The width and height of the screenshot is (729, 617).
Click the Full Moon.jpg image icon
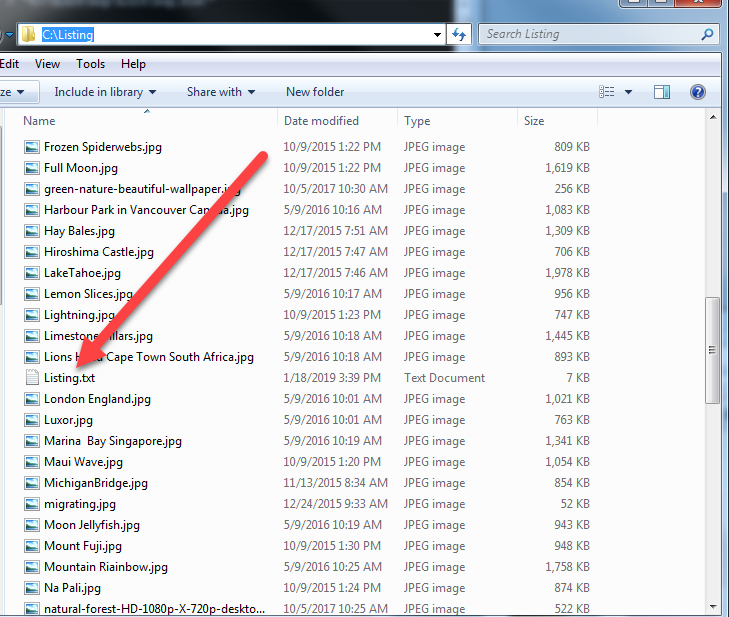click(x=33, y=168)
